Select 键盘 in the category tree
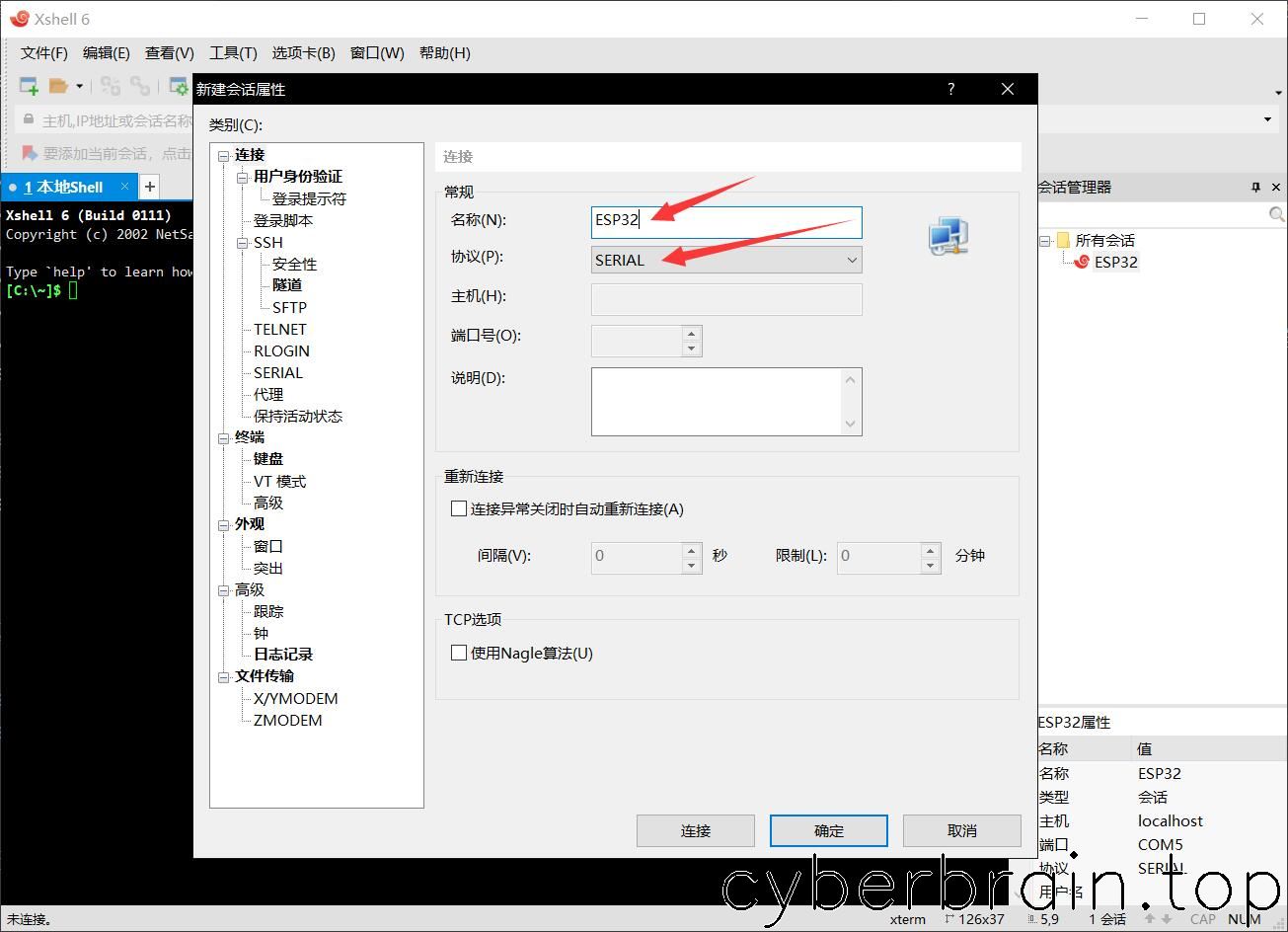 [268, 459]
